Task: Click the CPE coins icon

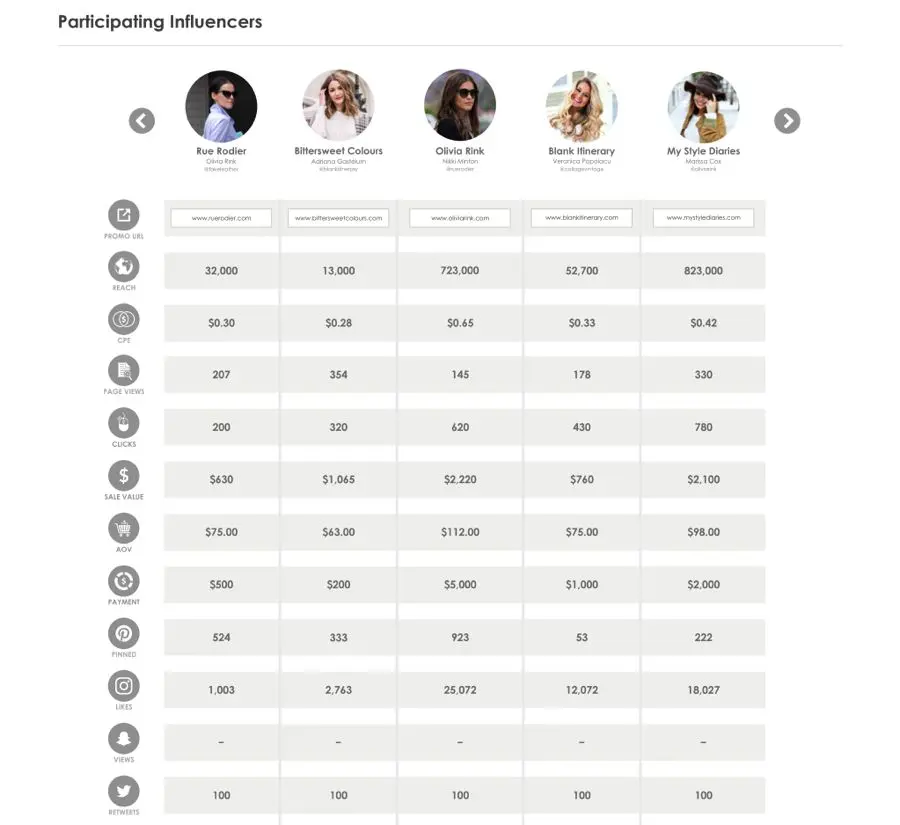Action: click(x=124, y=320)
